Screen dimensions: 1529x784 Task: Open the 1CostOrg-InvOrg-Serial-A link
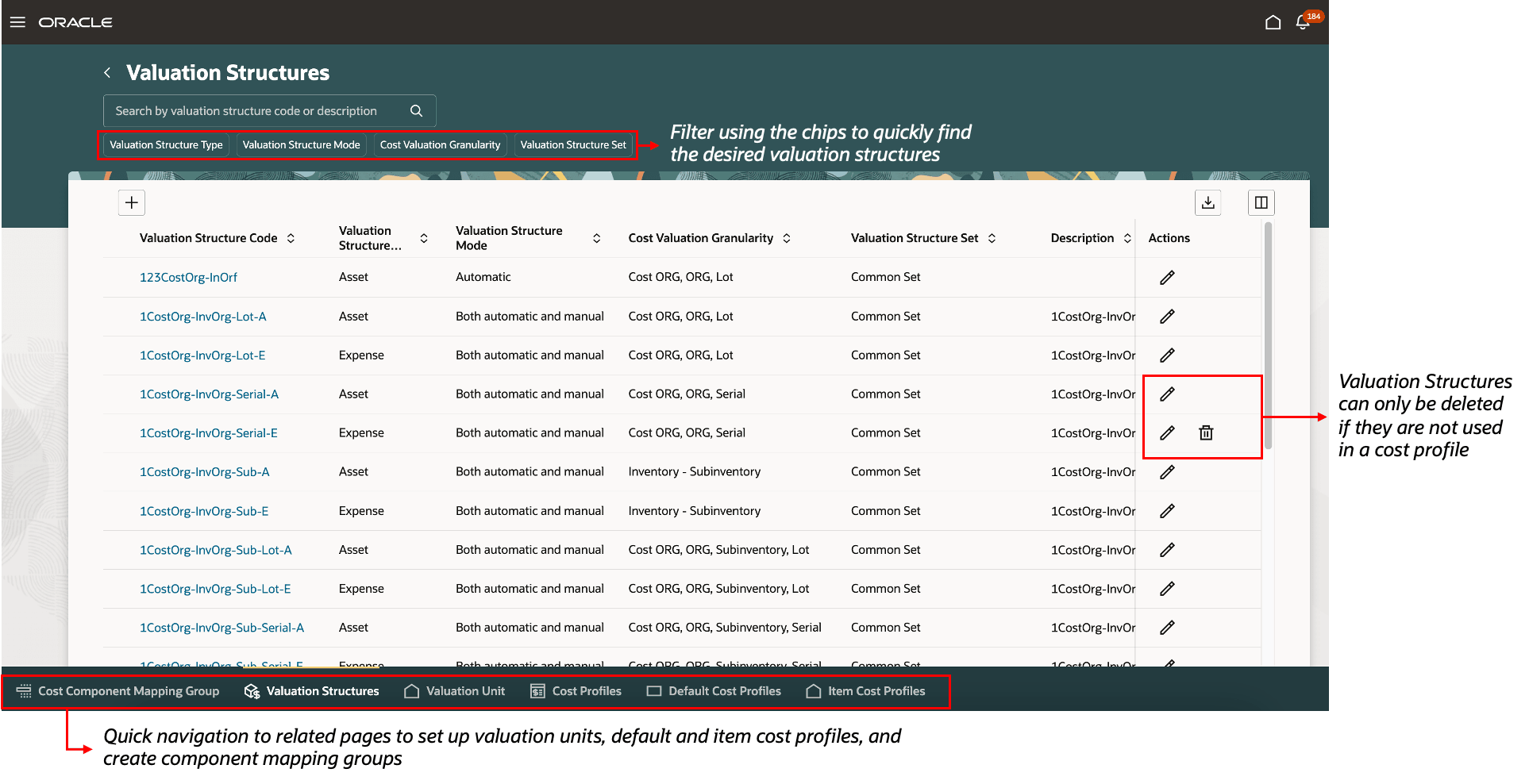(209, 394)
